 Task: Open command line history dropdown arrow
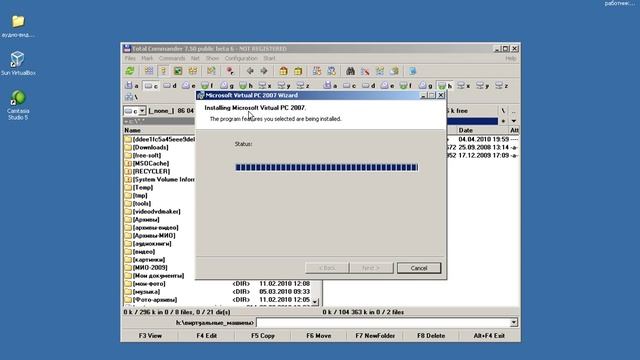tap(513, 322)
